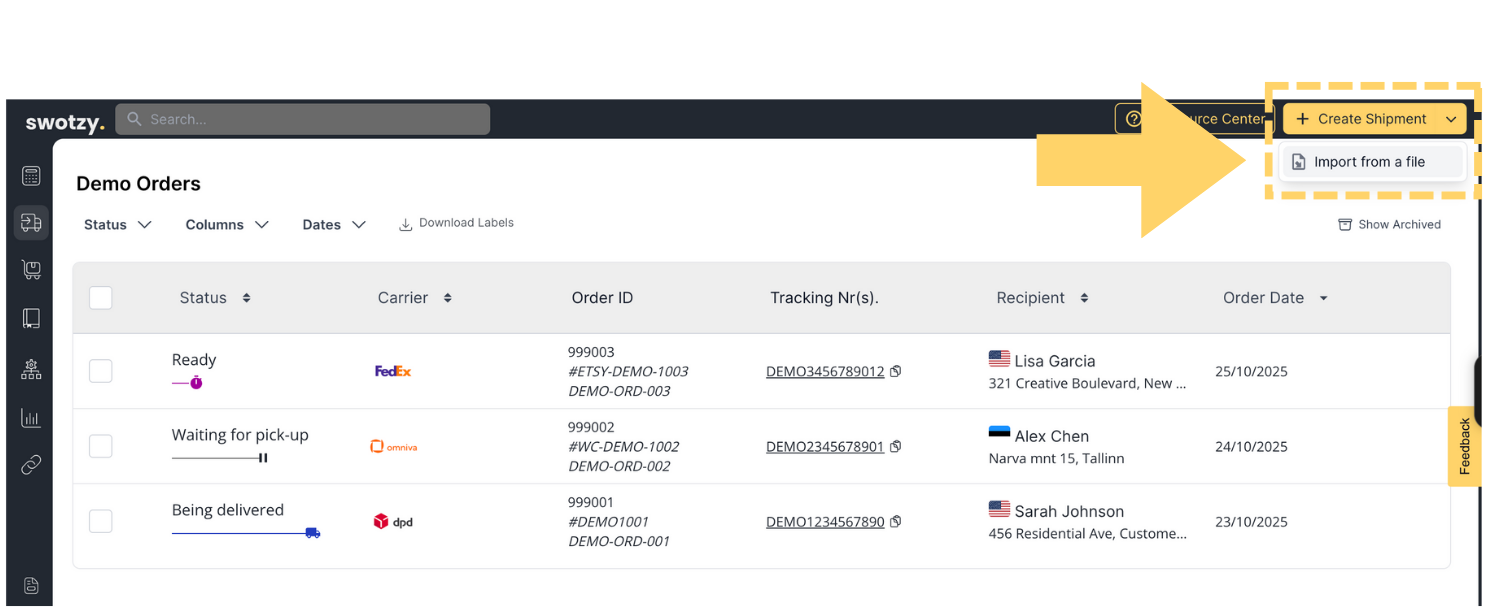Select the Sarah Johnson order checkbox
Viewport: 1485px width, 614px height.
[x=101, y=521]
